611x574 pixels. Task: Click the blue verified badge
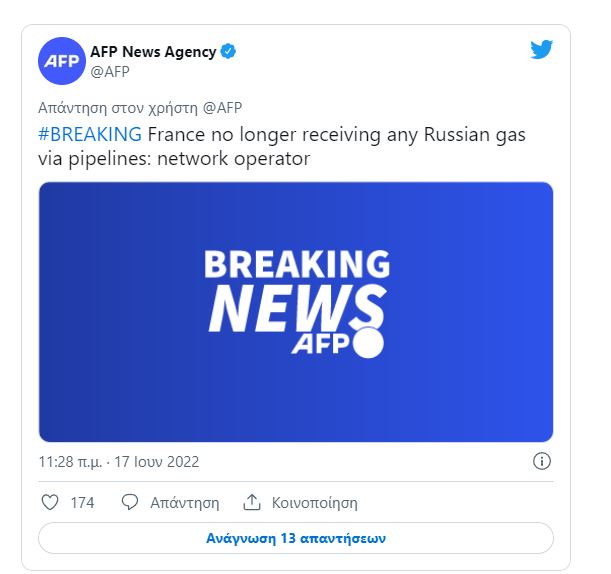click(x=229, y=52)
